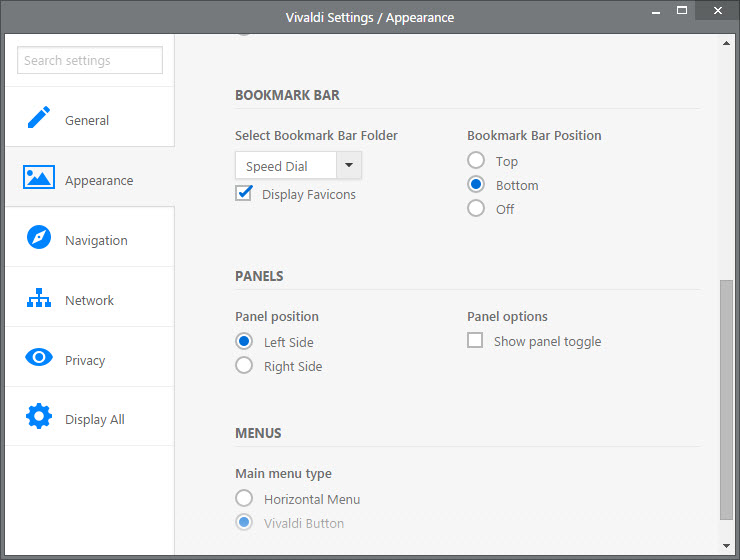This screenshot has width=740, height=560.
Task: Set bookmark bar position to Top
Action: [x=476, y=160]
